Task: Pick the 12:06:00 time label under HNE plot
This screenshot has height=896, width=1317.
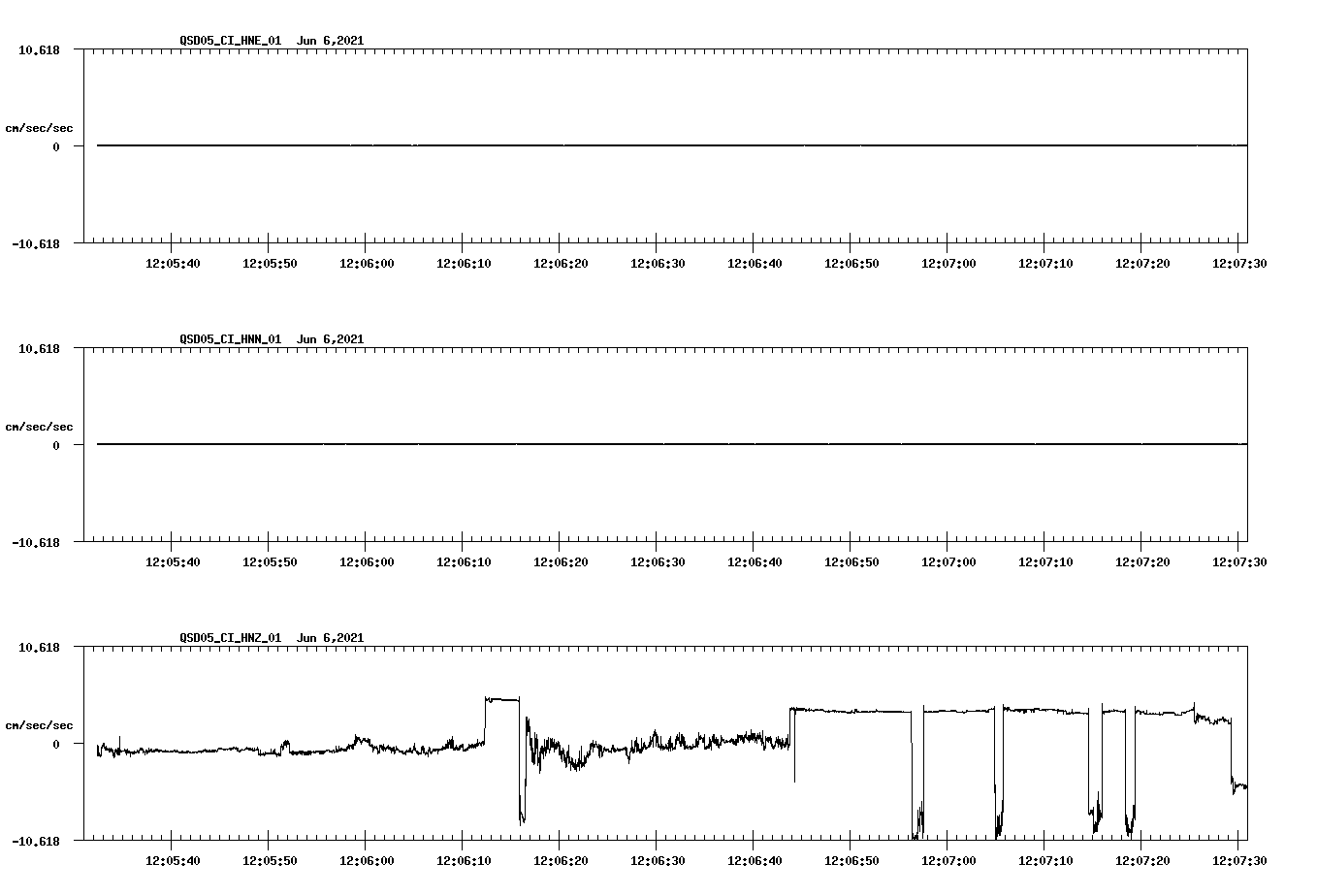Action: 367,263
